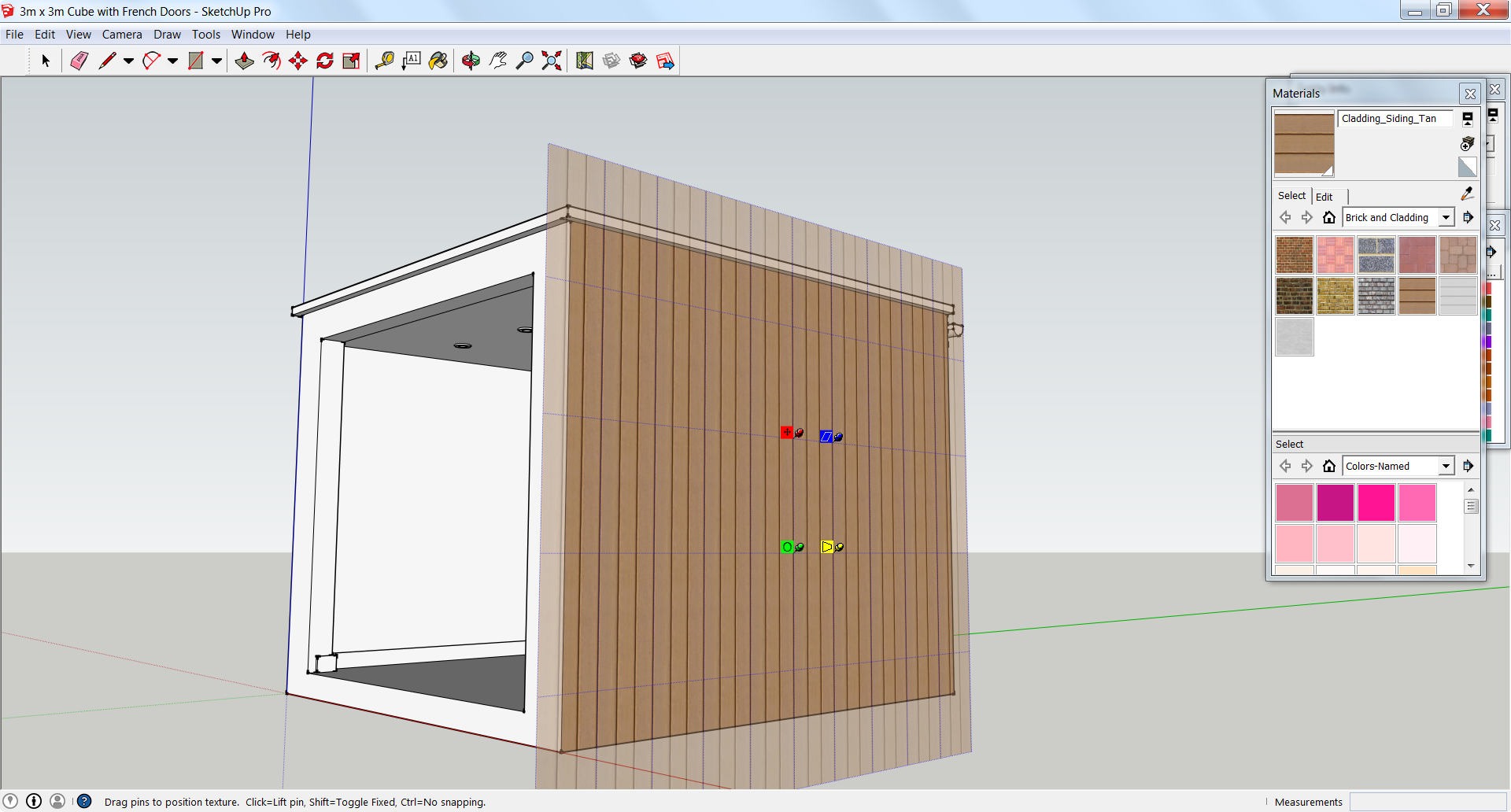Open the Draw menu
The width and height of the screenshot is (1511, 812).
(x=167, y=35)
